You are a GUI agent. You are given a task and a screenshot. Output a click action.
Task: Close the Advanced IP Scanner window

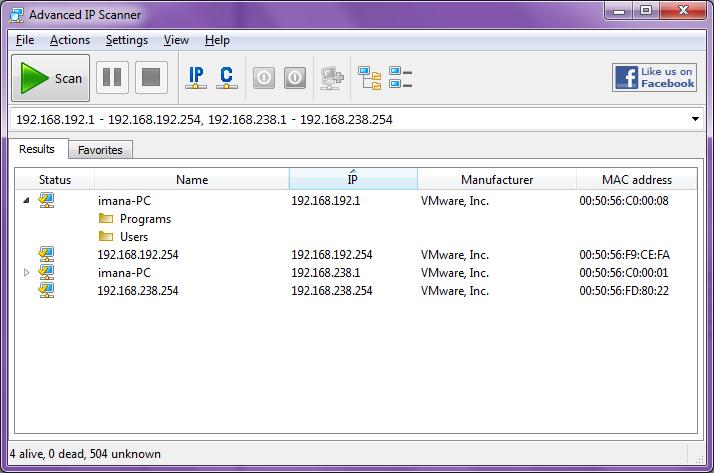(683, 11)
